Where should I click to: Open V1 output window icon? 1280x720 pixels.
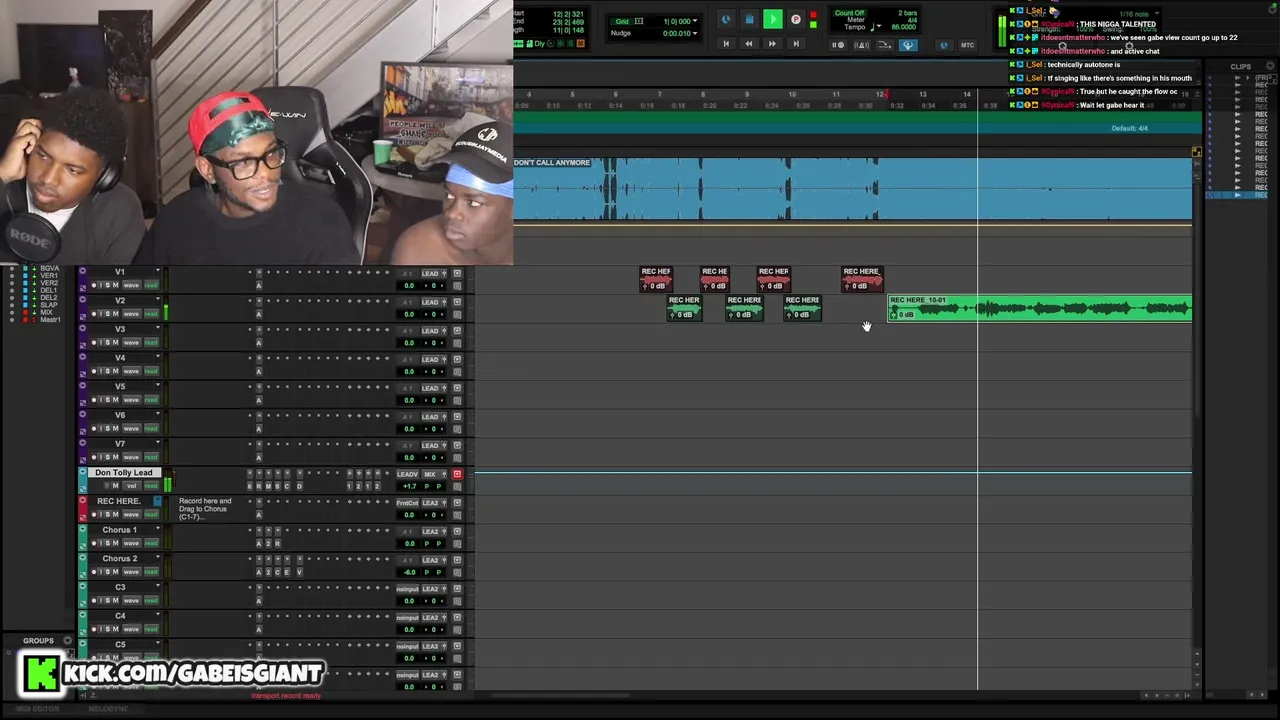(457, 273)
